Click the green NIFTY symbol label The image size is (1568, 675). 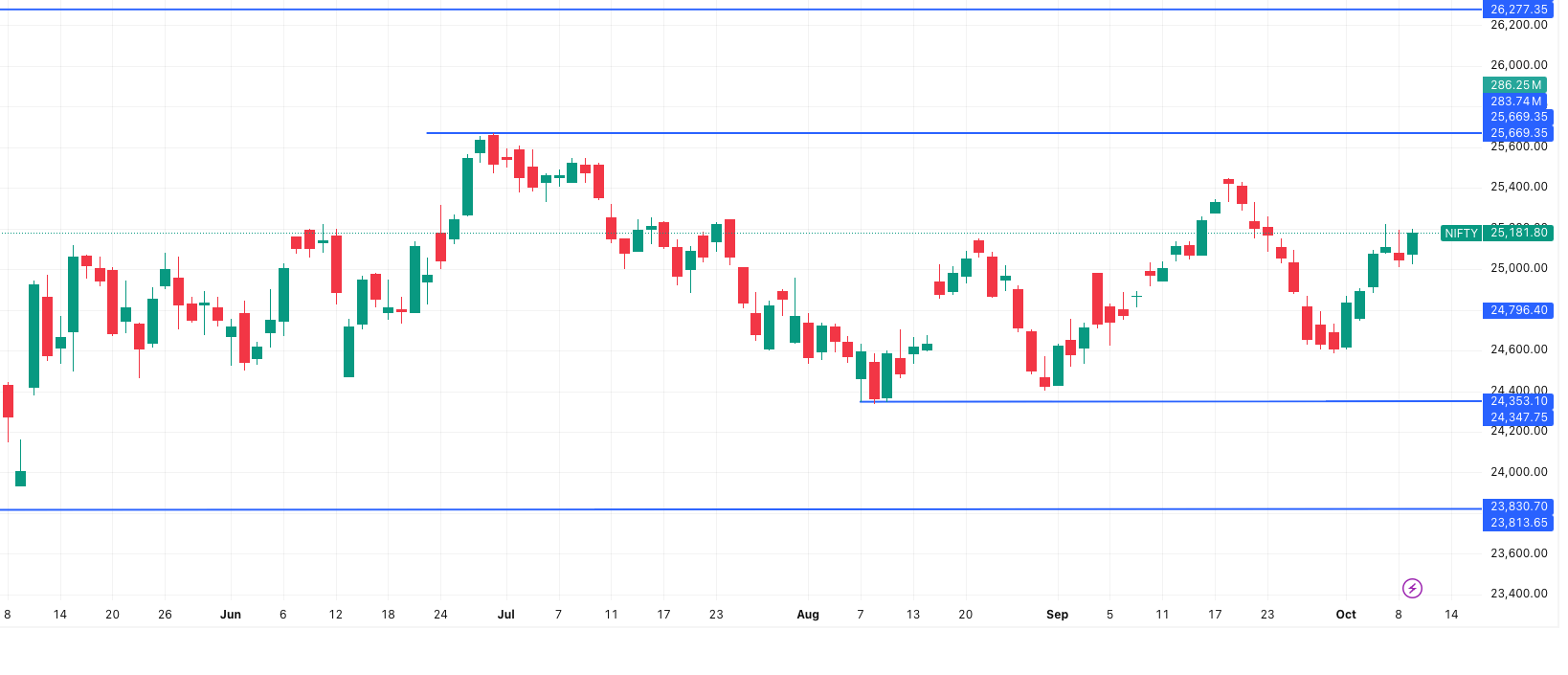pos(1461,233)
